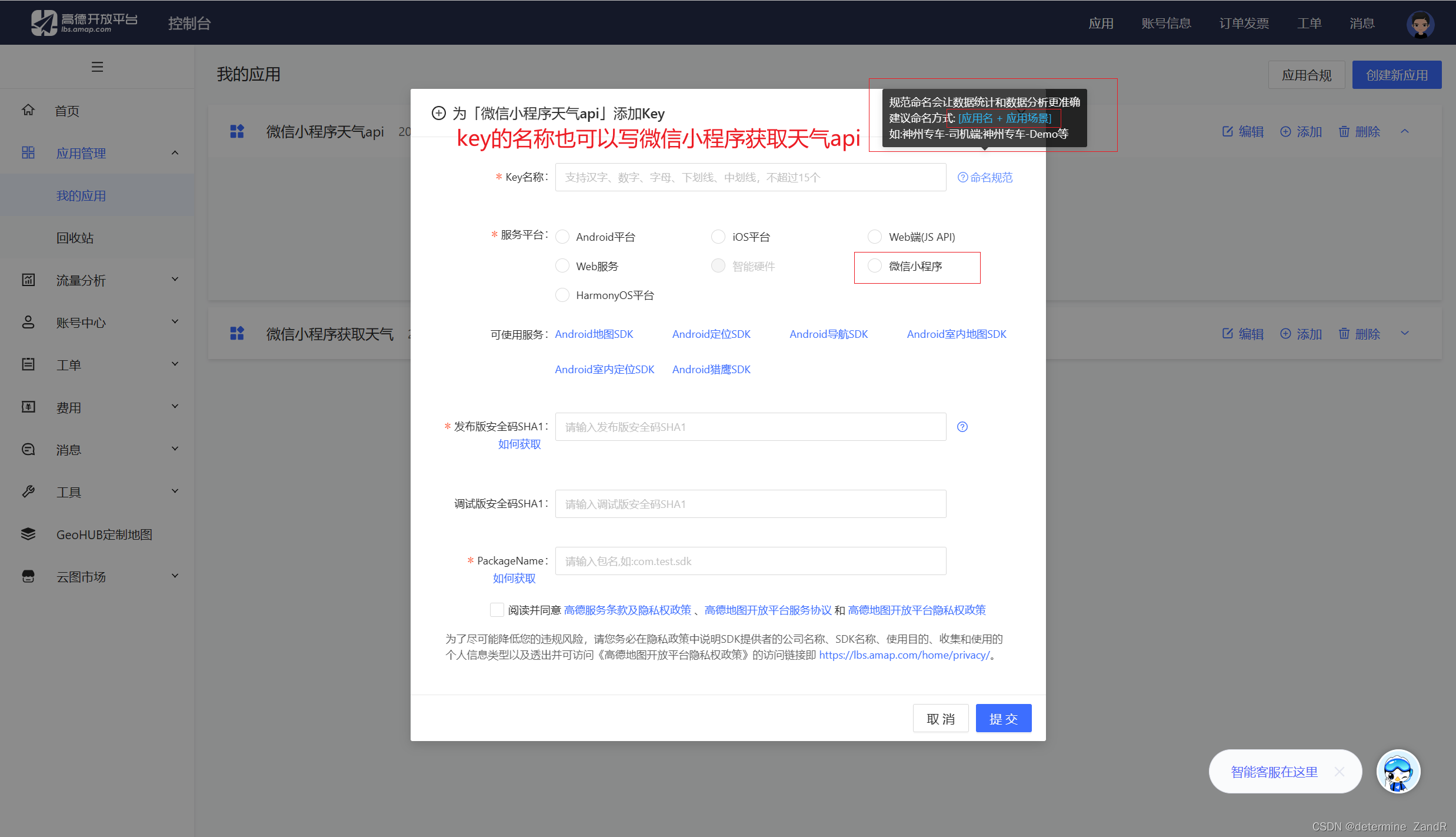This screenshot has width=1456, height=837.
Task: Check the 阅读并同意 agreement checkbox
Action: [x=497, y=610]
